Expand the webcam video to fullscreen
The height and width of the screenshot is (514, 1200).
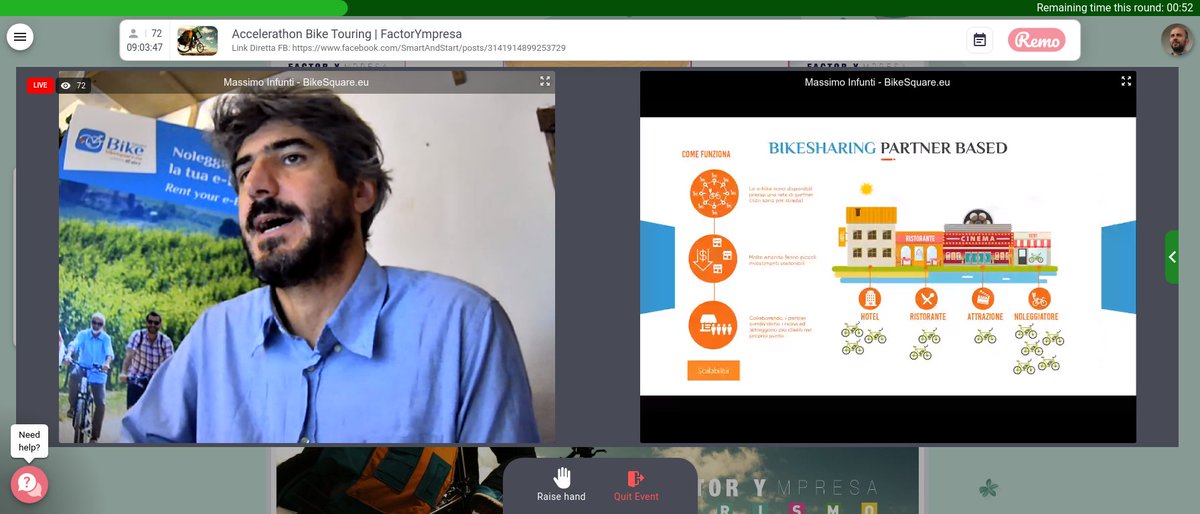[545, 82]
